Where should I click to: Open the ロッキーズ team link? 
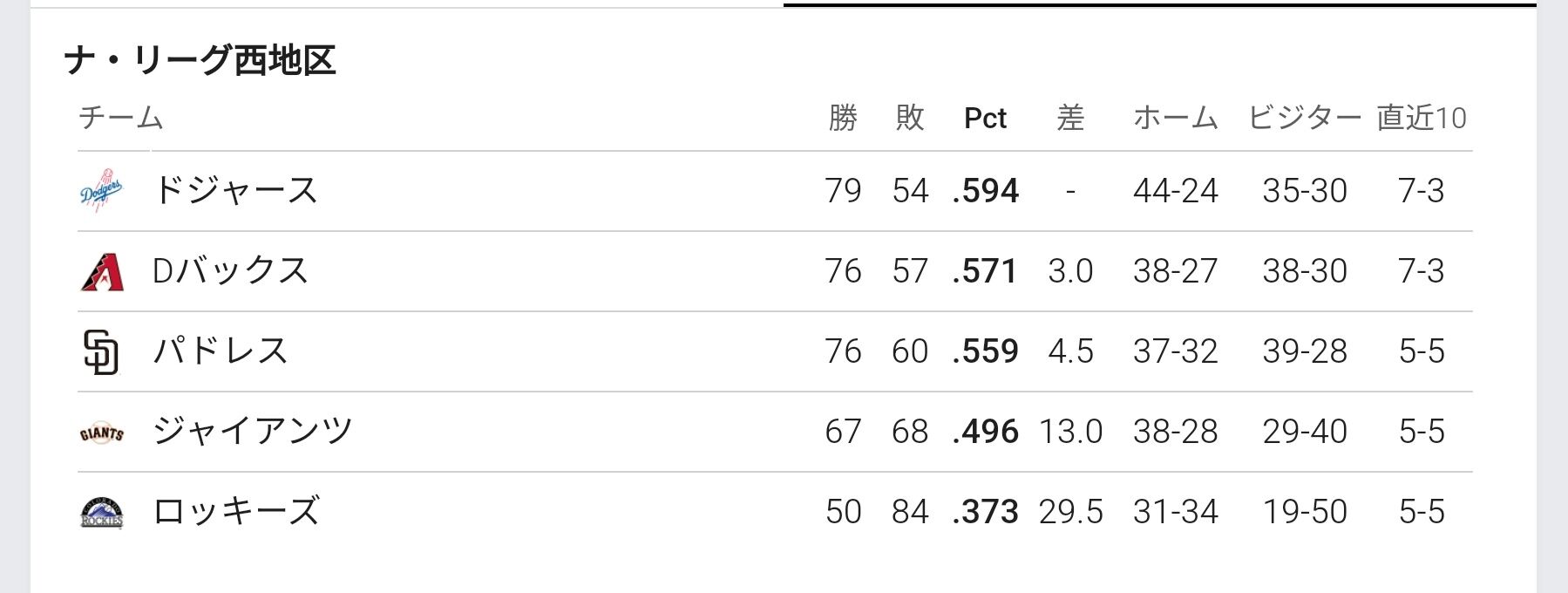[x=236, y=511]
